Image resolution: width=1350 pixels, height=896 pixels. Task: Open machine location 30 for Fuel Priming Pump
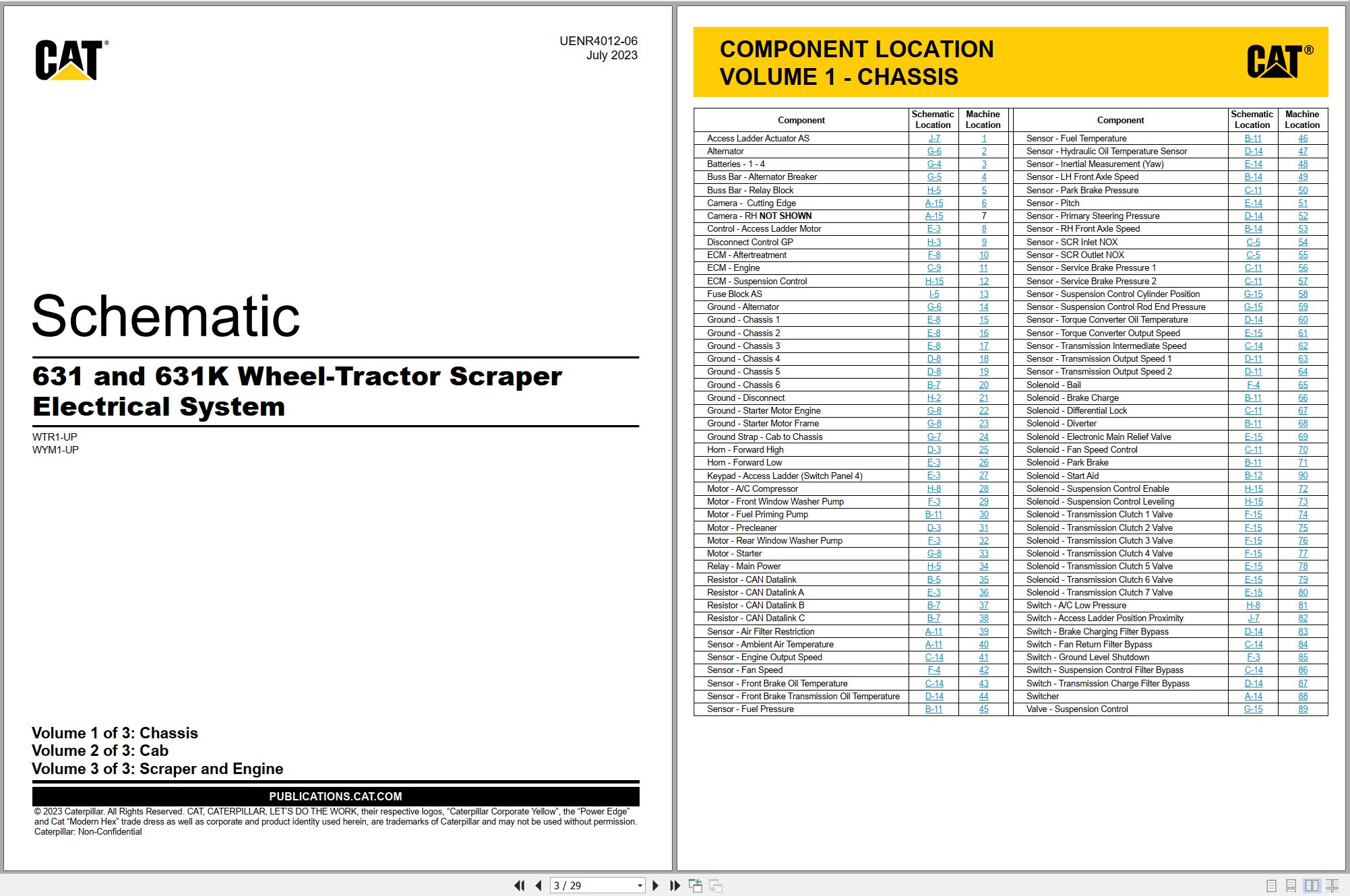(x=984, y=514)
